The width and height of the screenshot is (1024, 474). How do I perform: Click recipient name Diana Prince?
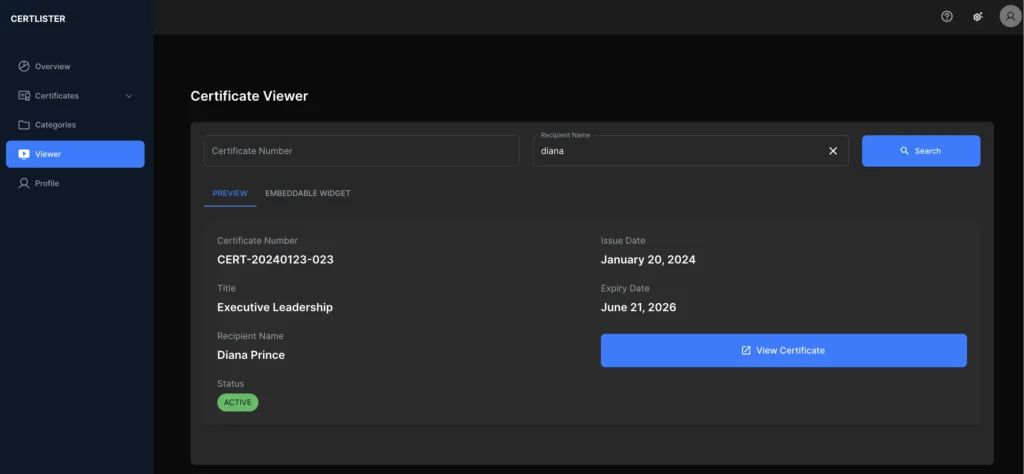251,355
